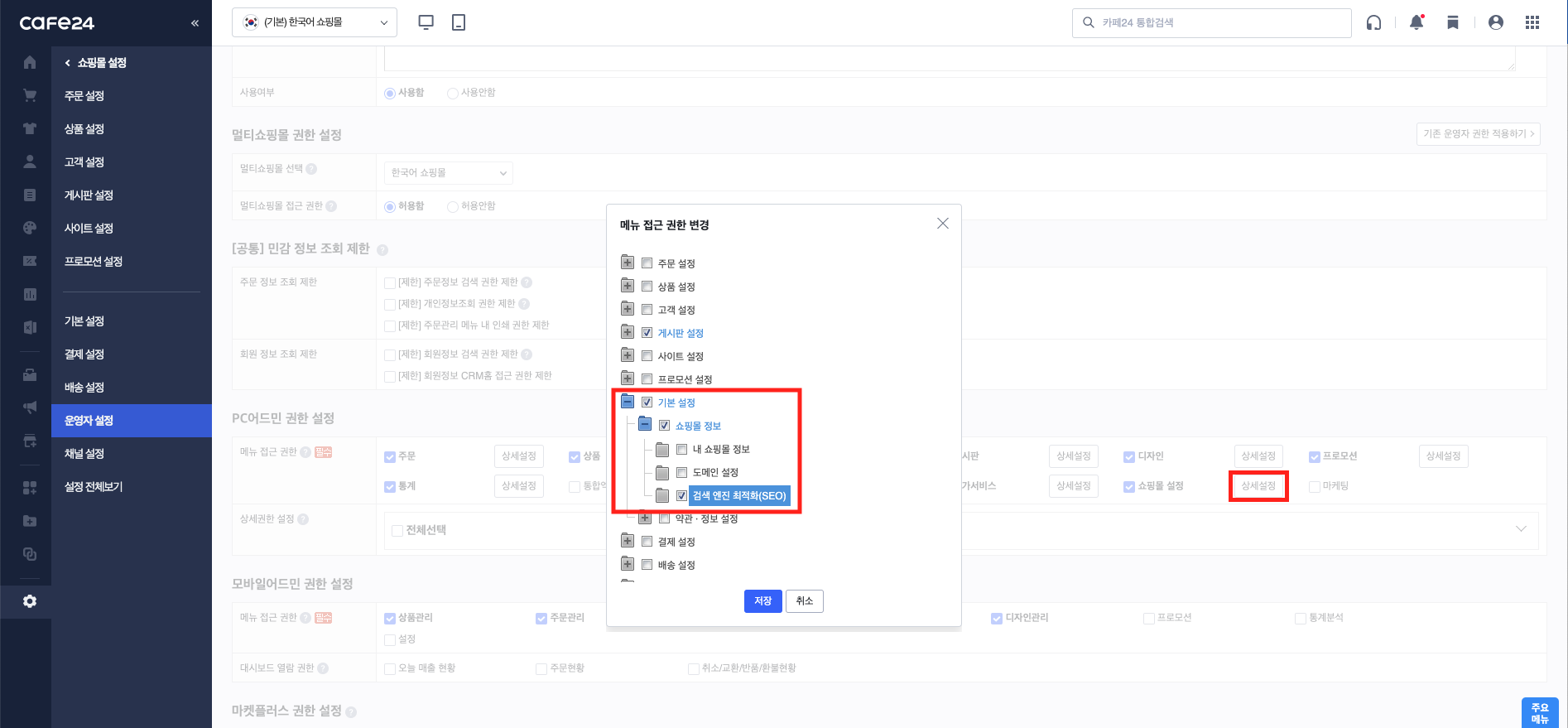The width and height of the screenshot is (1568, 728).
Task: Open 운영자 설정 in the sidebar menu
Action: click(x=89, y=421)
